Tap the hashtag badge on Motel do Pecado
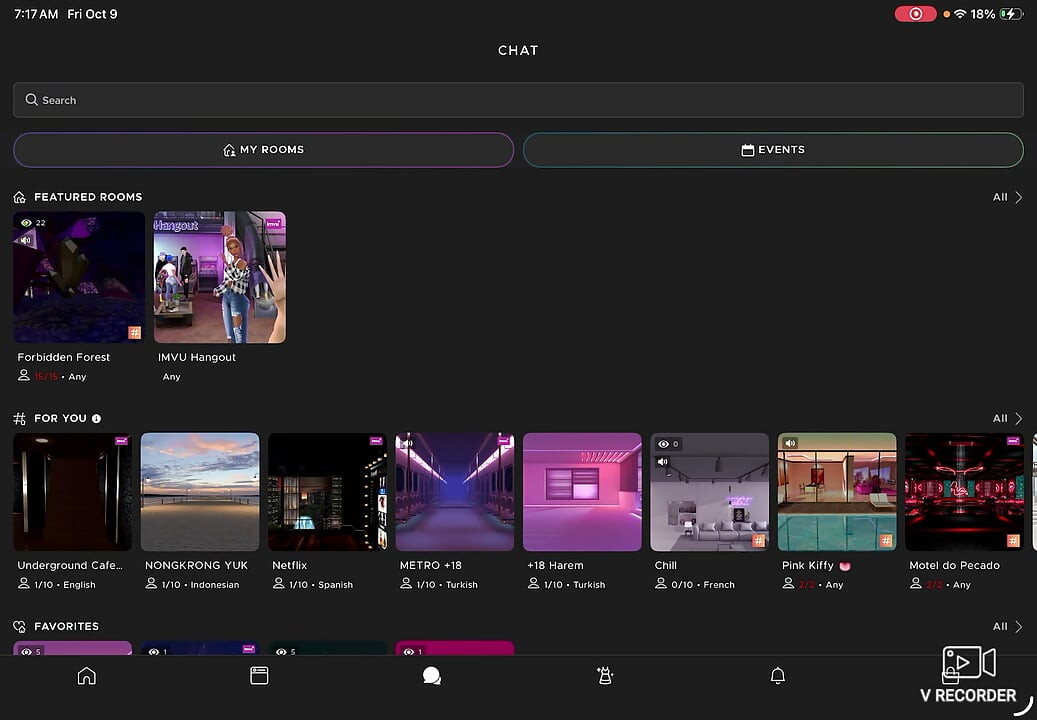Image resolution: width=1037 pixels, height=720 pixels. [1013, 541]
